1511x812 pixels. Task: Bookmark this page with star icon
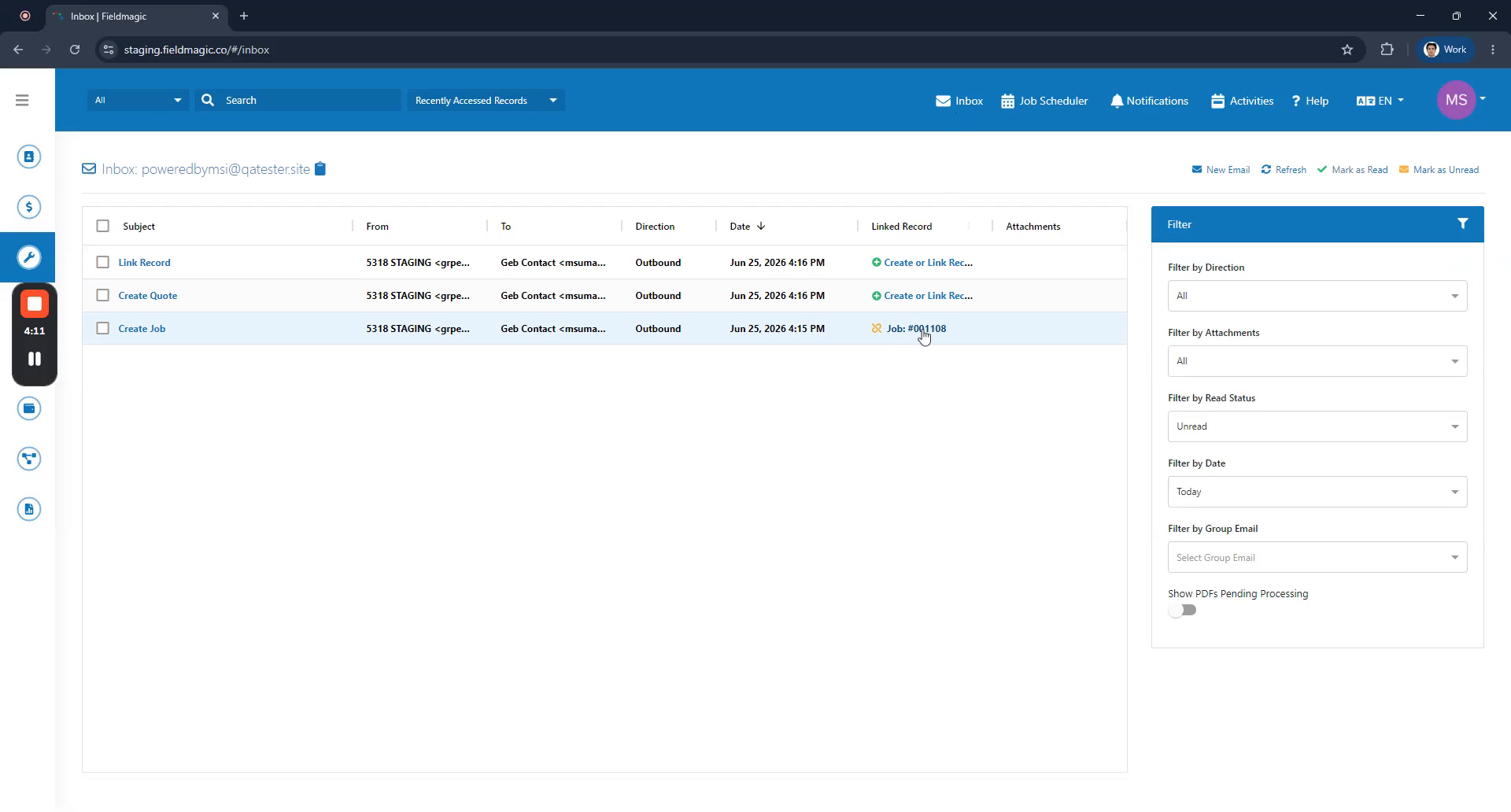click(x=1347, y=50)
